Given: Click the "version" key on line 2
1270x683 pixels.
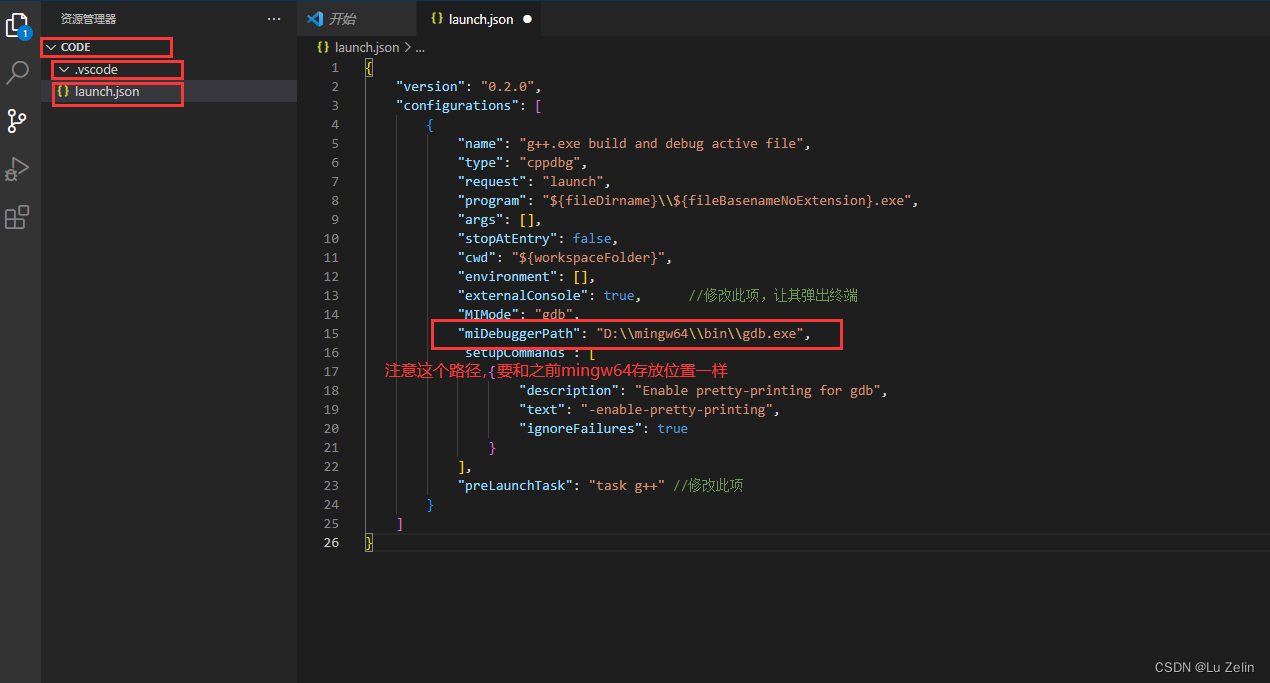Looking at the screenshot, I should coord(430,86).
